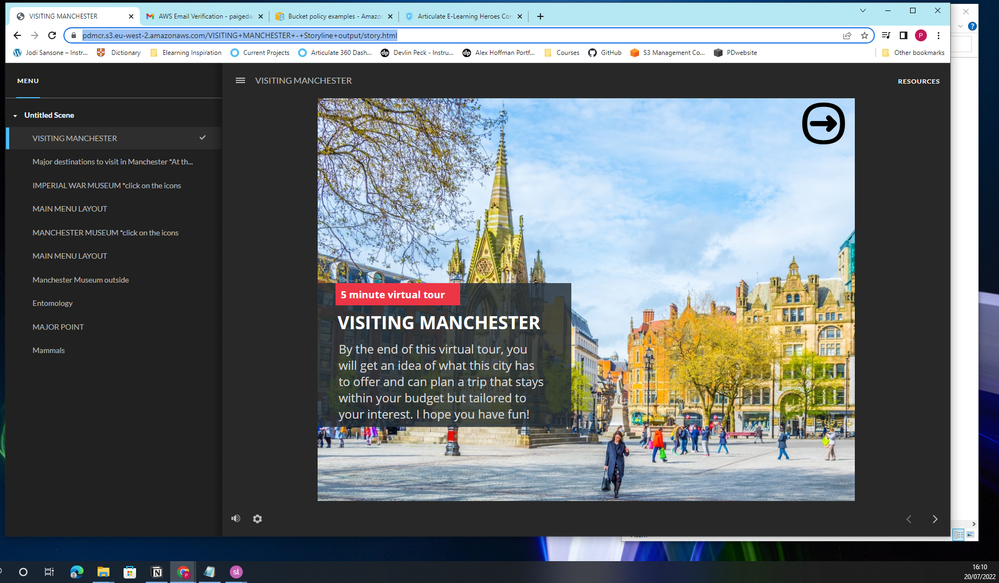Switch to the AWS Email Verification tab
The width and height of the screenshot is (999, 583).
coord(200,16)
